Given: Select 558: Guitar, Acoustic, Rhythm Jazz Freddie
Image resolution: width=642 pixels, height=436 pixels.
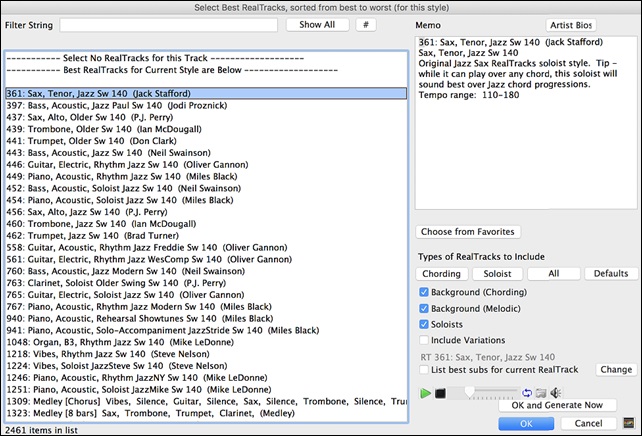Looking at the screenshot, I should click(x=206, y=248).
